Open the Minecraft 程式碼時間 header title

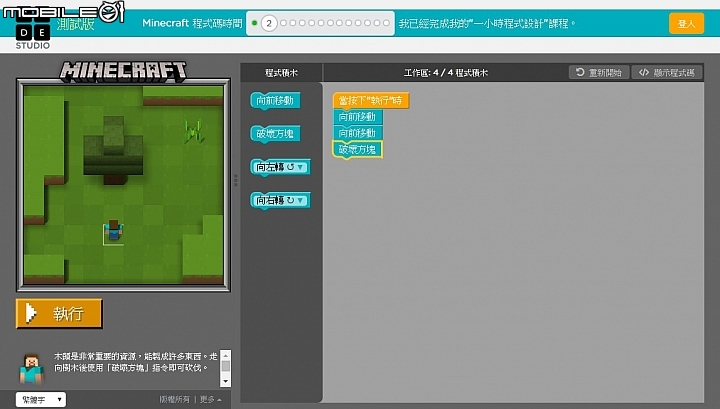point(192,23)
